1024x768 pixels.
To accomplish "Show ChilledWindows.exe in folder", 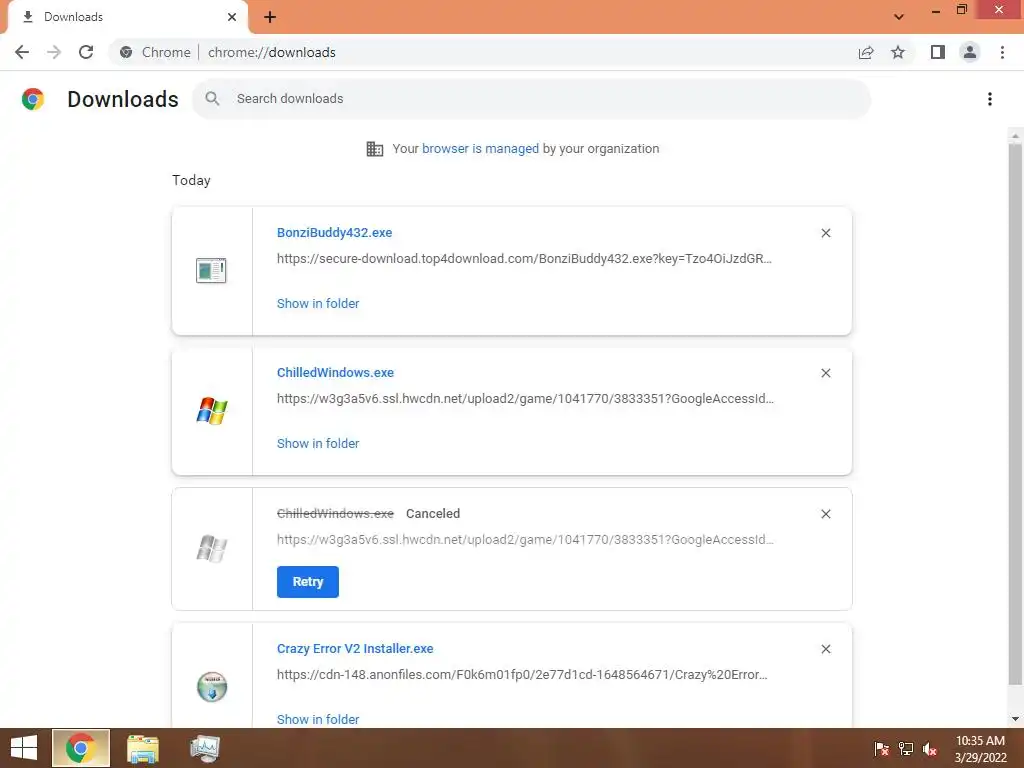I will coord(318,443).
